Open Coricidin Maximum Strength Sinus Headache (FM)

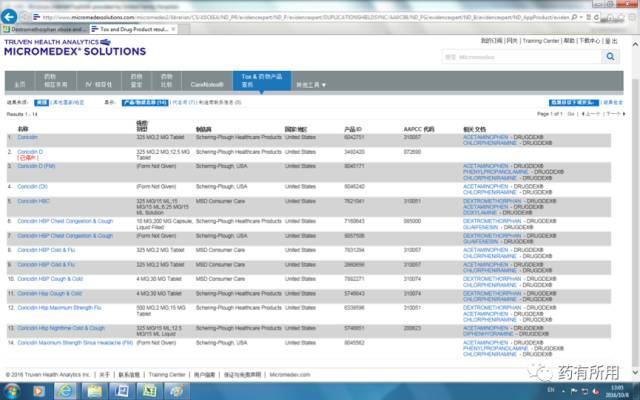click(x=75, y=343)
